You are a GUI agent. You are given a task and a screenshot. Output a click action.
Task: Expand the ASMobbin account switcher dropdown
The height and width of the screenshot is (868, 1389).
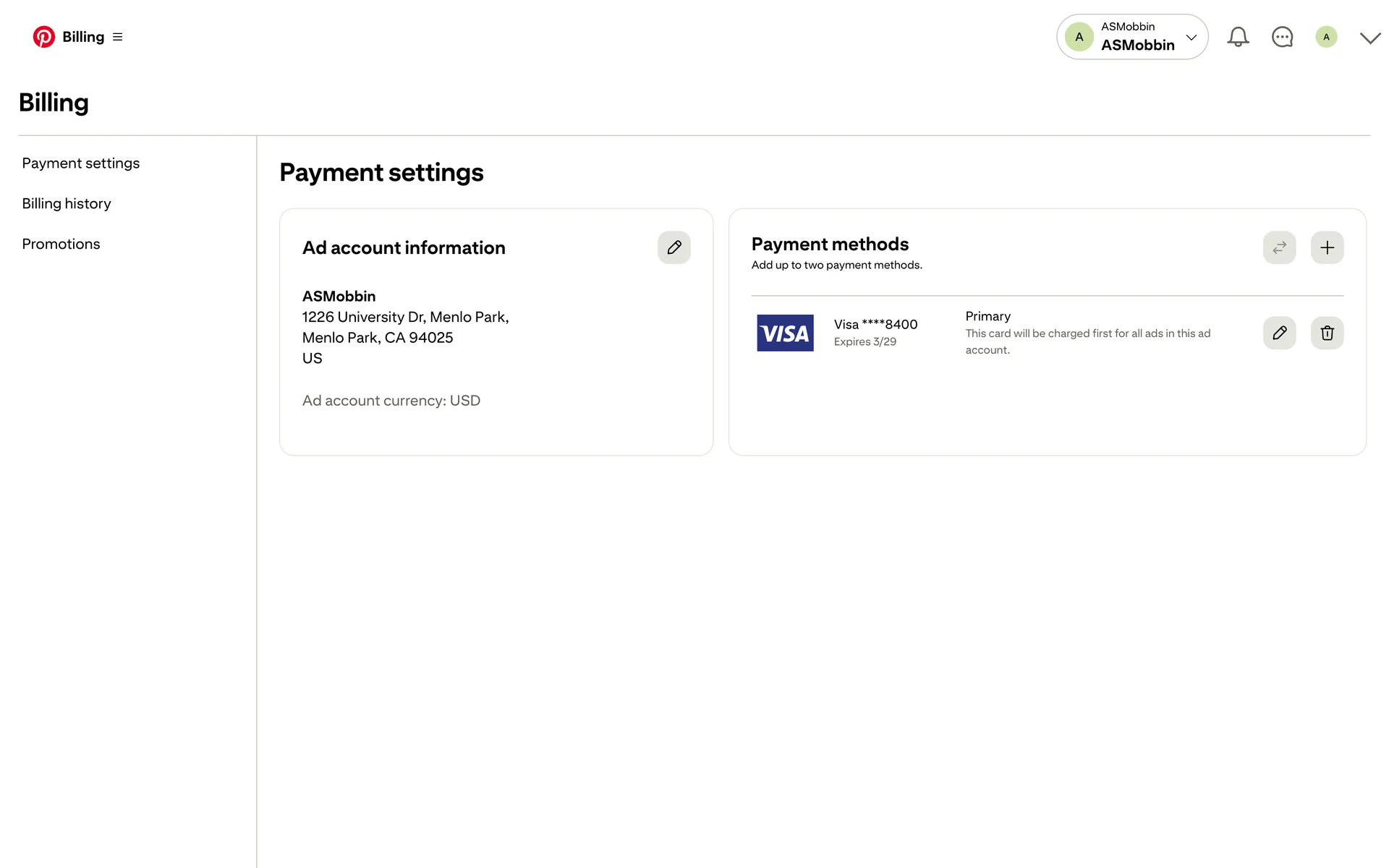(x=1191, y=37)
